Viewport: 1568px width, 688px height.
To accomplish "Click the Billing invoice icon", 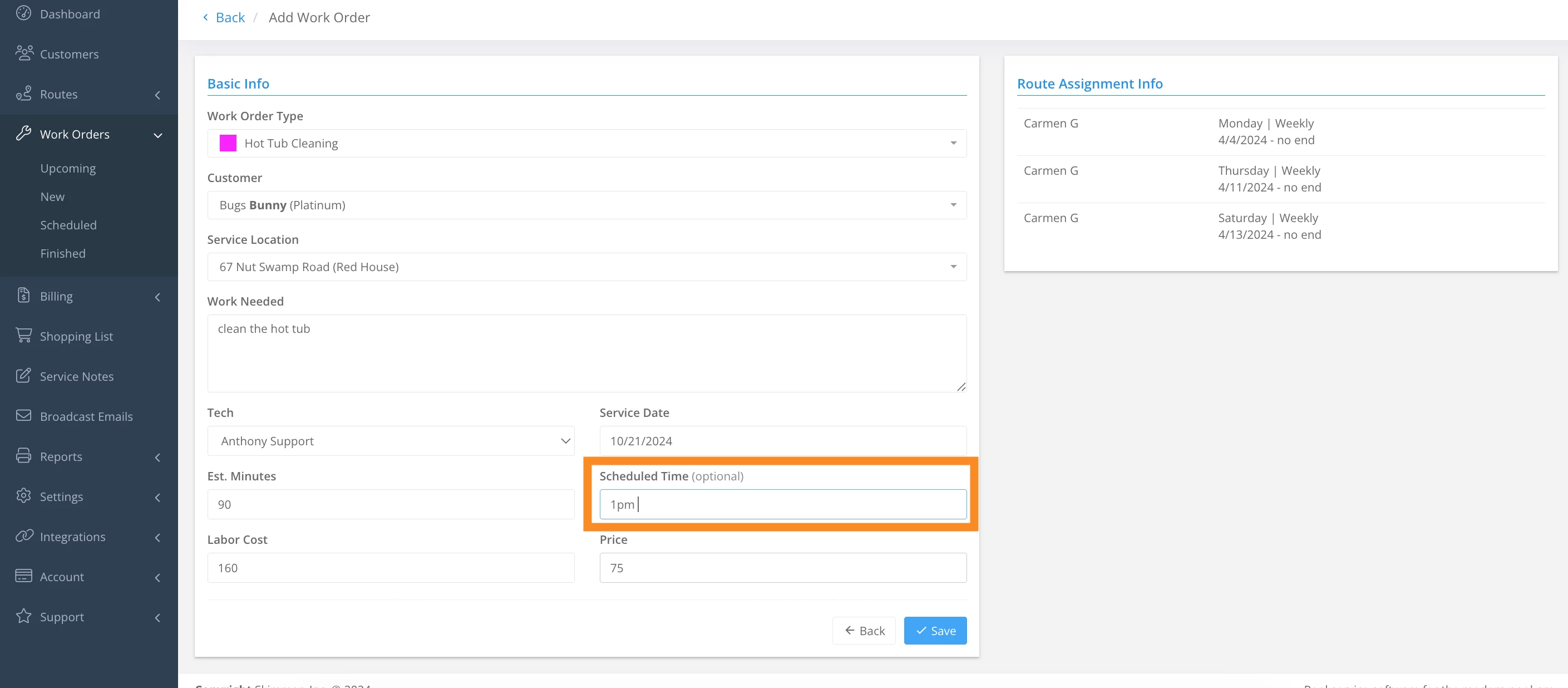I will click(23, 296).
